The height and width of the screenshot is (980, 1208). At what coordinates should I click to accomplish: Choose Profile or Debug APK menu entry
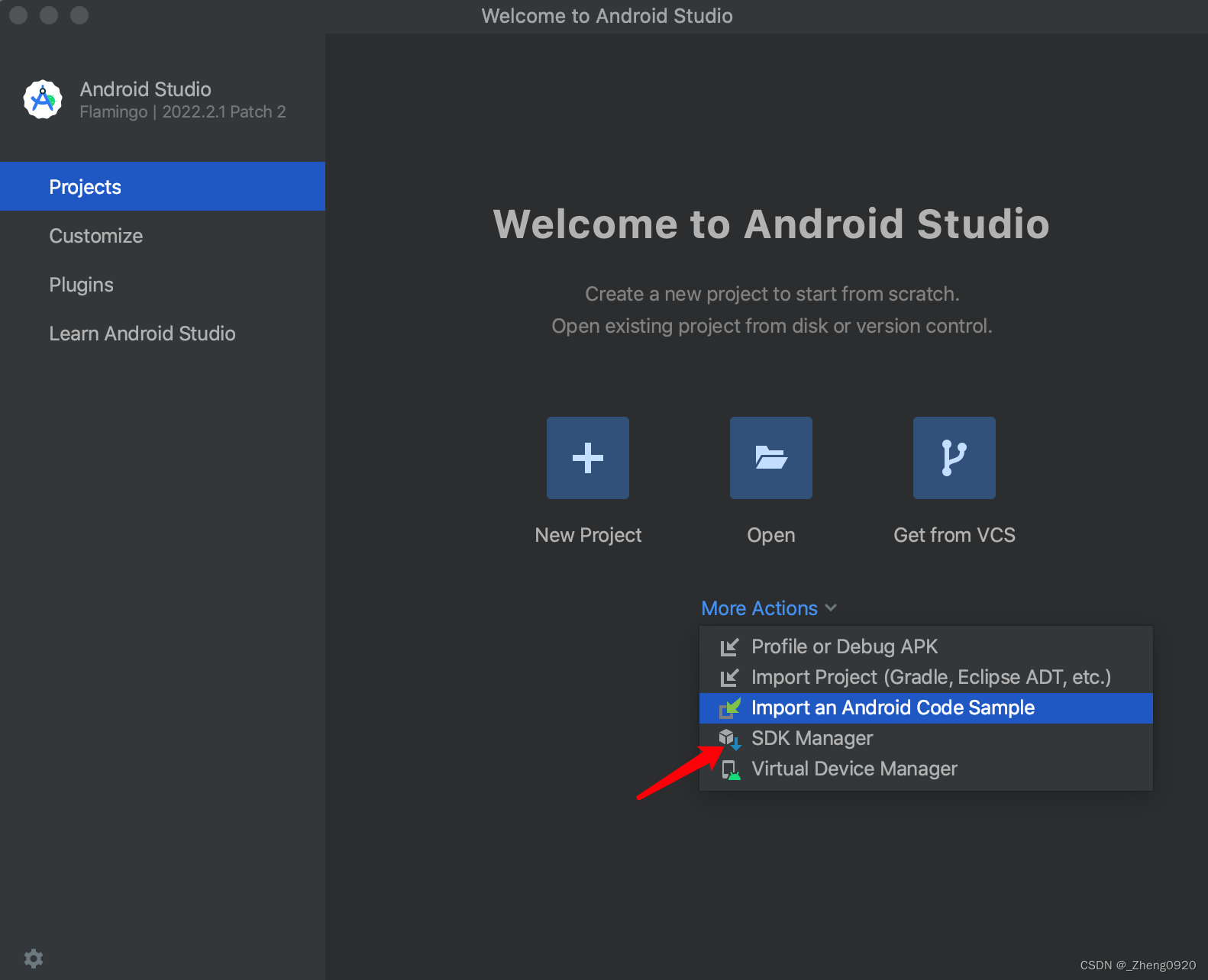point(926,647)
